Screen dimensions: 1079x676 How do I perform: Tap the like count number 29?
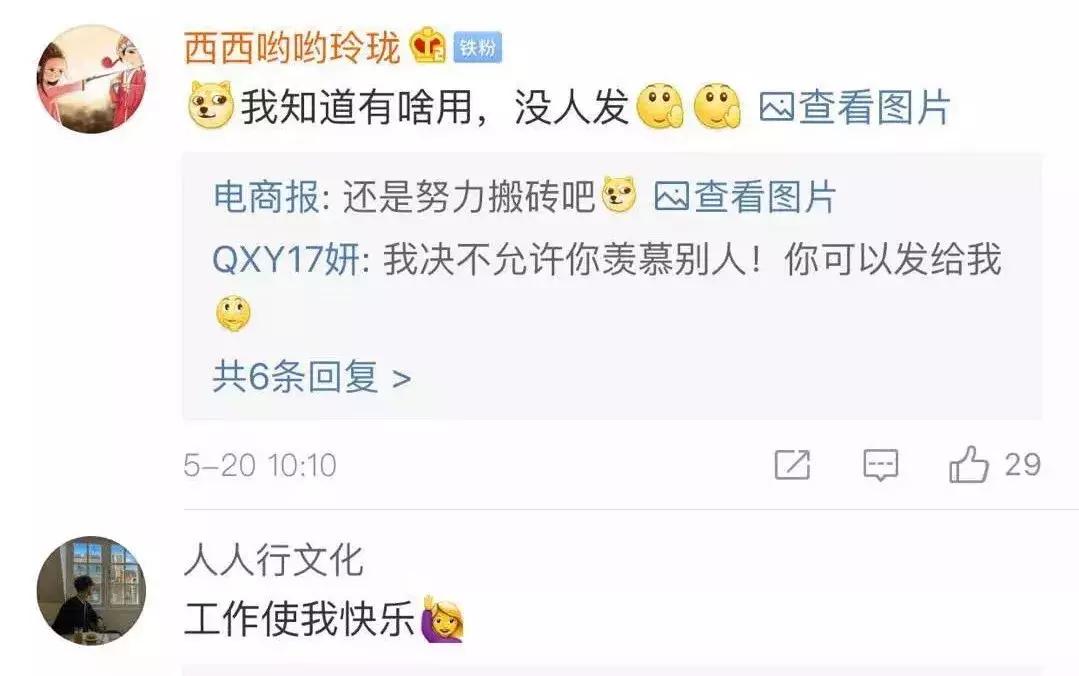(x=1023, y=465)
